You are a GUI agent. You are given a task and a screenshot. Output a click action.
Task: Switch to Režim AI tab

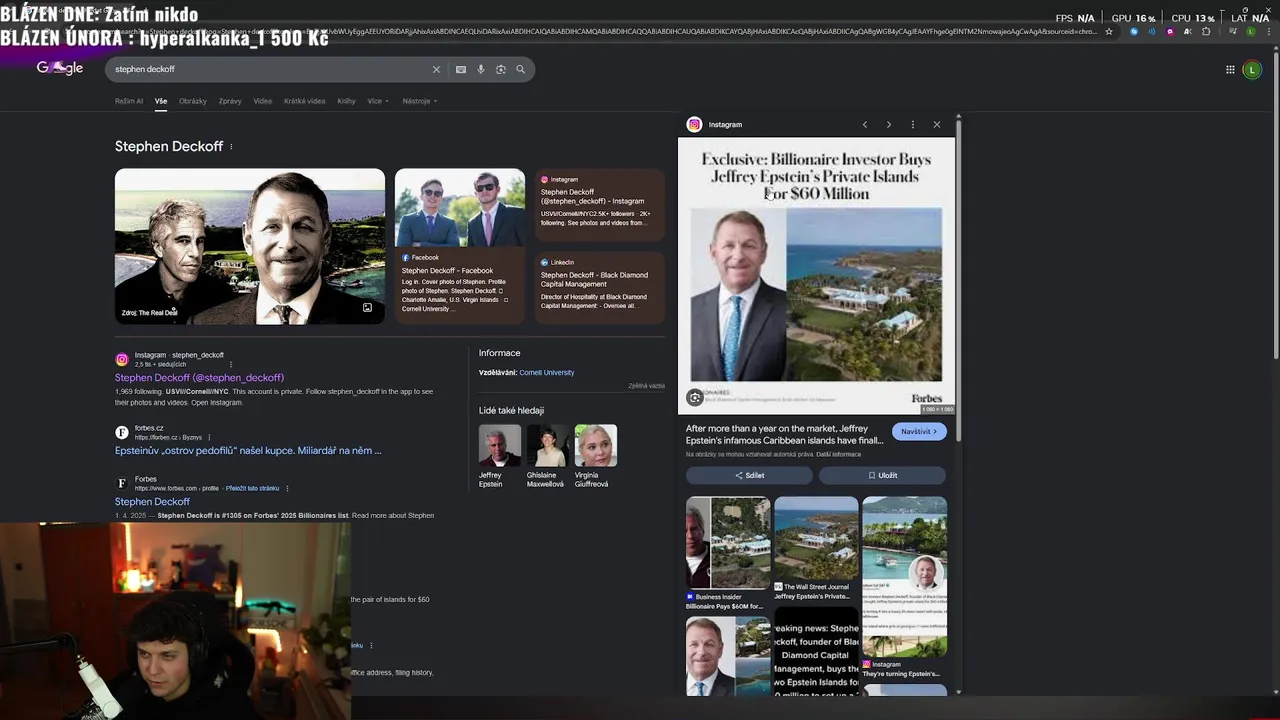[x=129, y=101]
